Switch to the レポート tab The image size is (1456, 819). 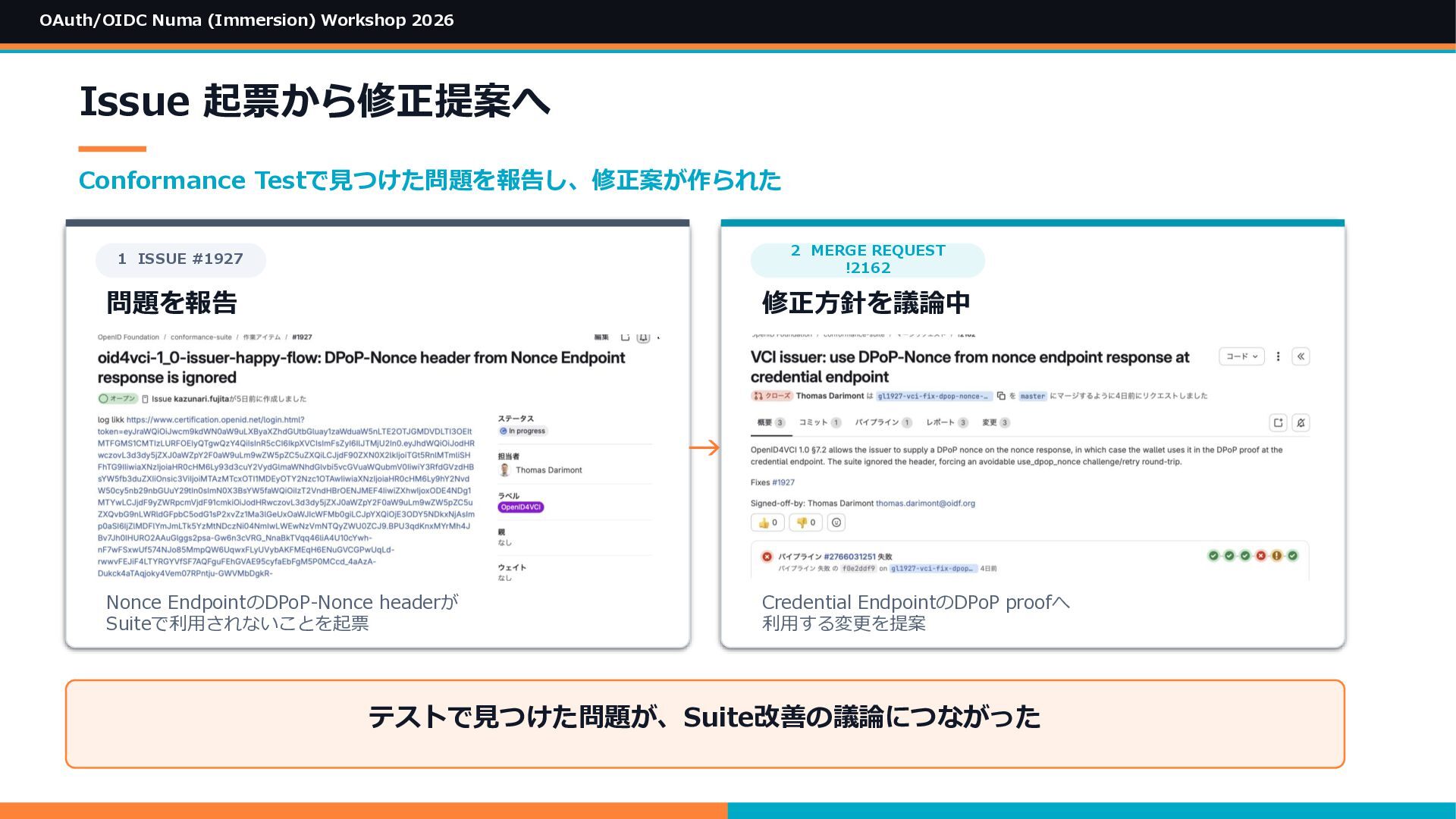947,422
